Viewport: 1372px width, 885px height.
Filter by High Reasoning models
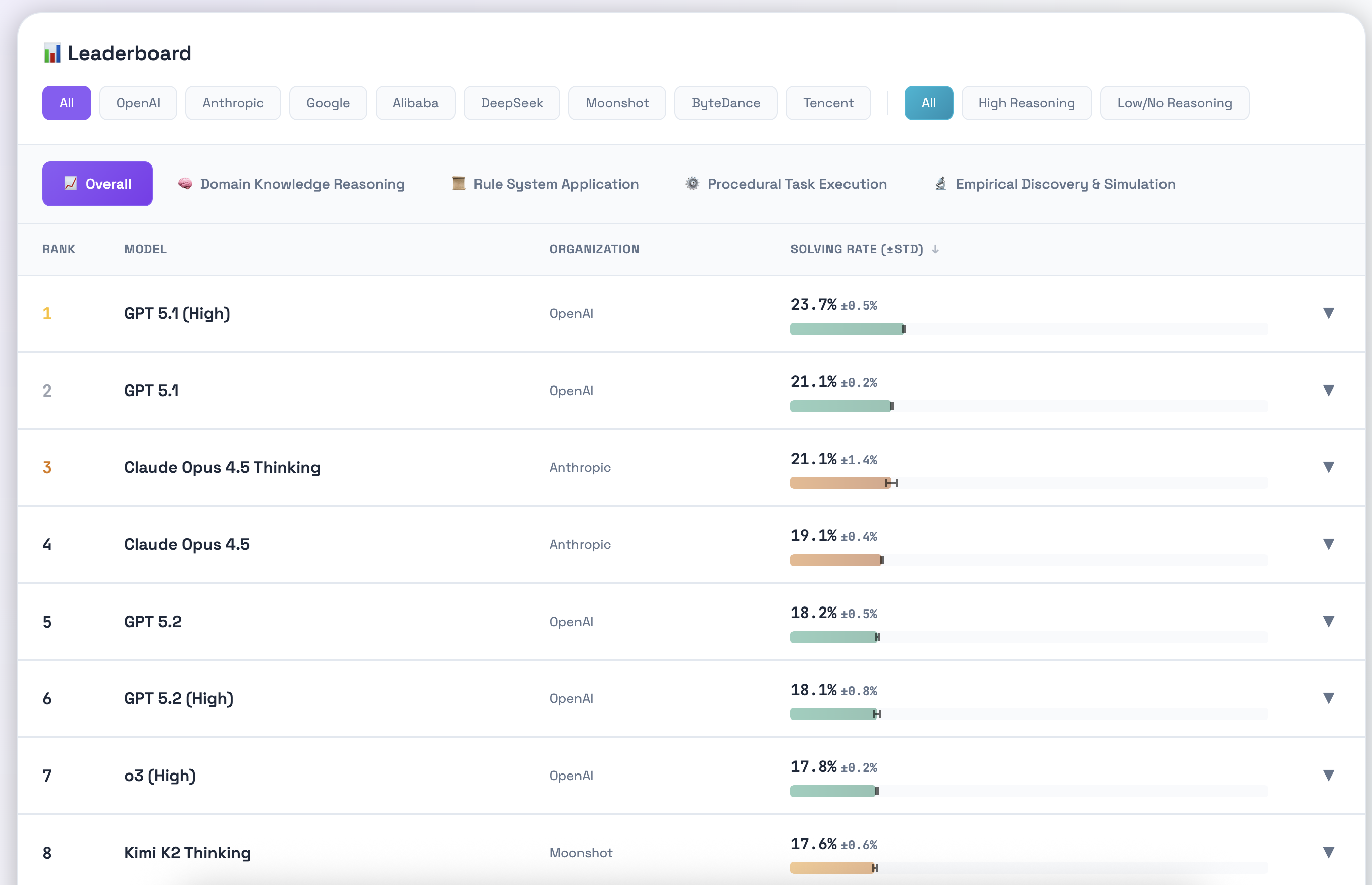click(x=1026, y=103)
